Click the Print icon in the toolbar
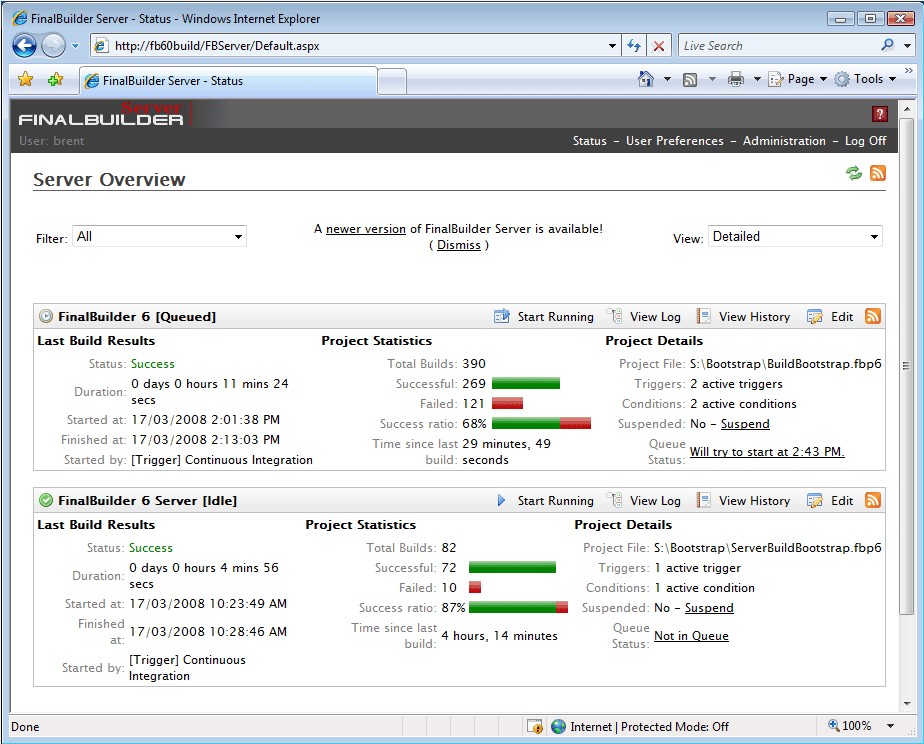This screenshot has width=924, height=744. coord(735,79)
